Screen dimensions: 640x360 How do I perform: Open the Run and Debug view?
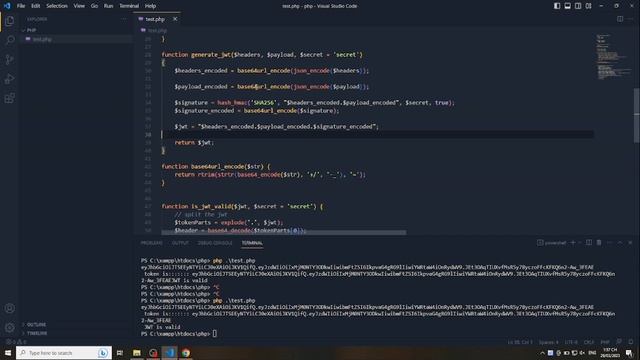10,79
